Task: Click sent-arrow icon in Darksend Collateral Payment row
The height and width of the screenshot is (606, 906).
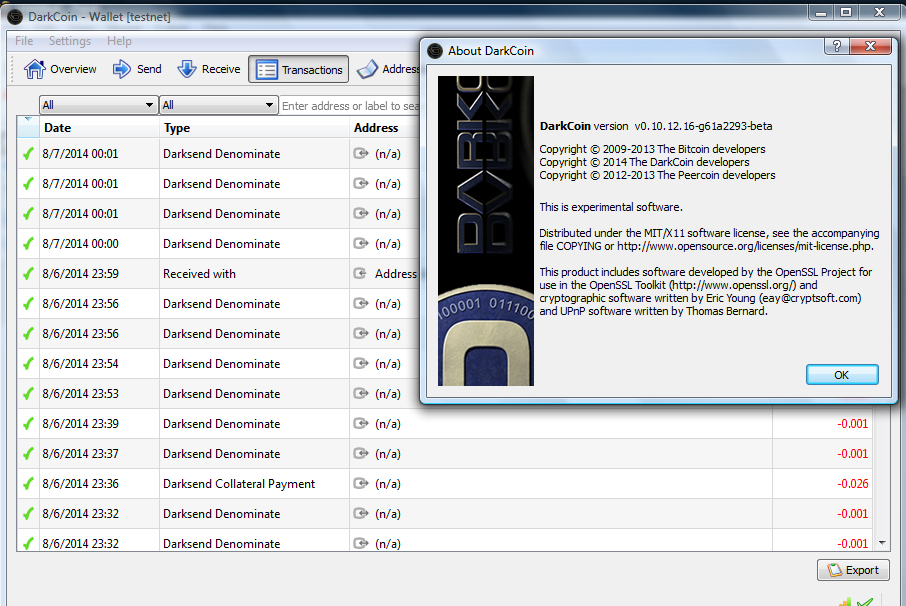Action: 361,484
